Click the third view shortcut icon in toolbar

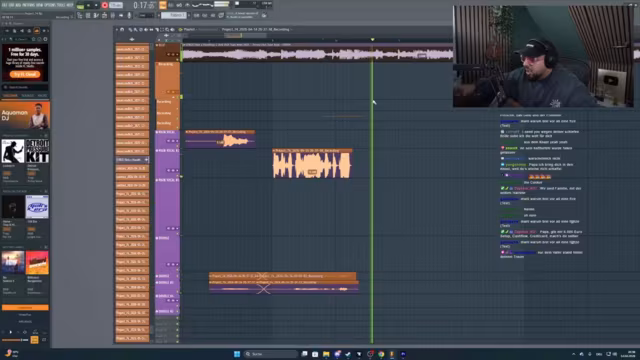coord(96,15)
